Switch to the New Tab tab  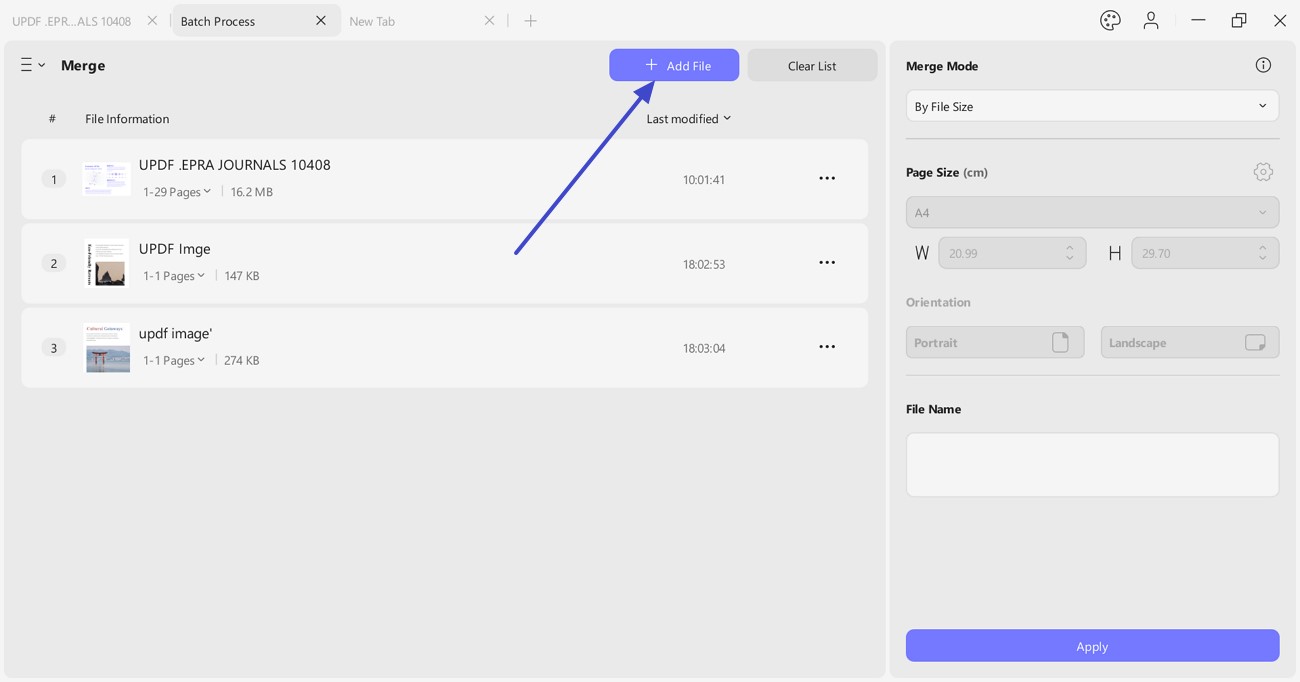coord(371,21)
